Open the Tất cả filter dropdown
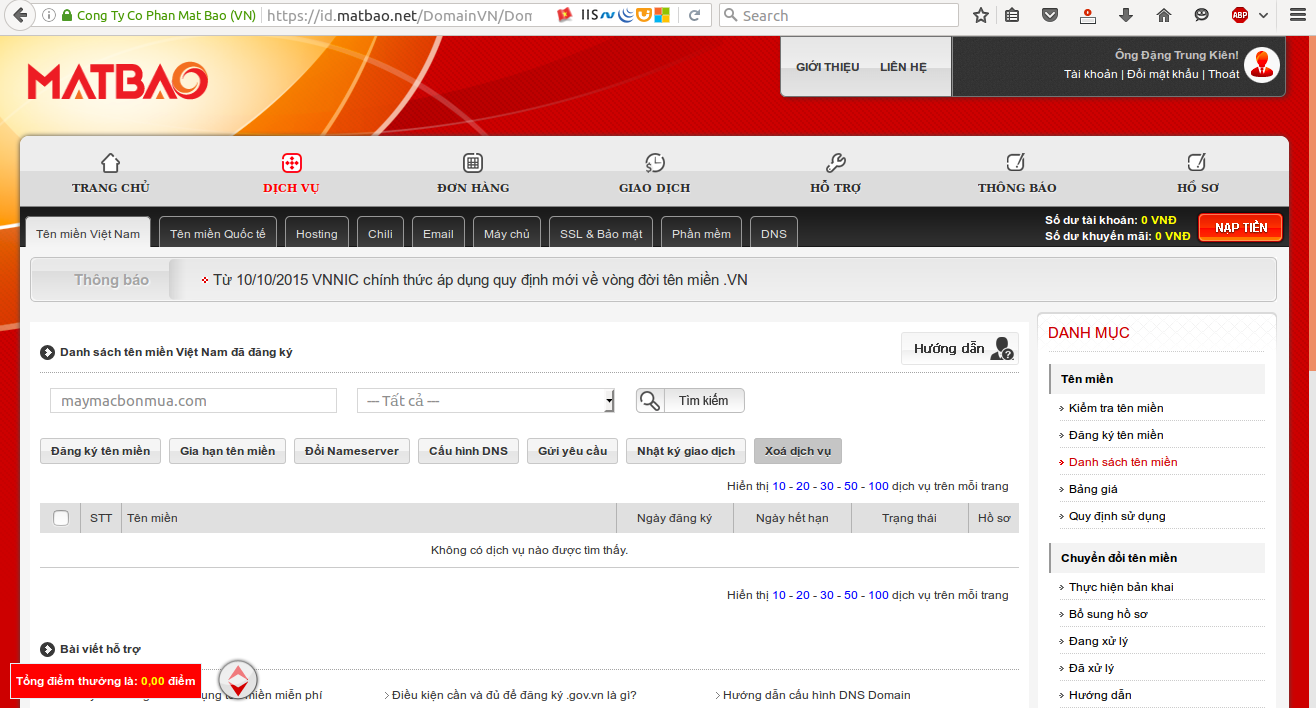This screenshot has height=708, width=1316. pos(486,401)
